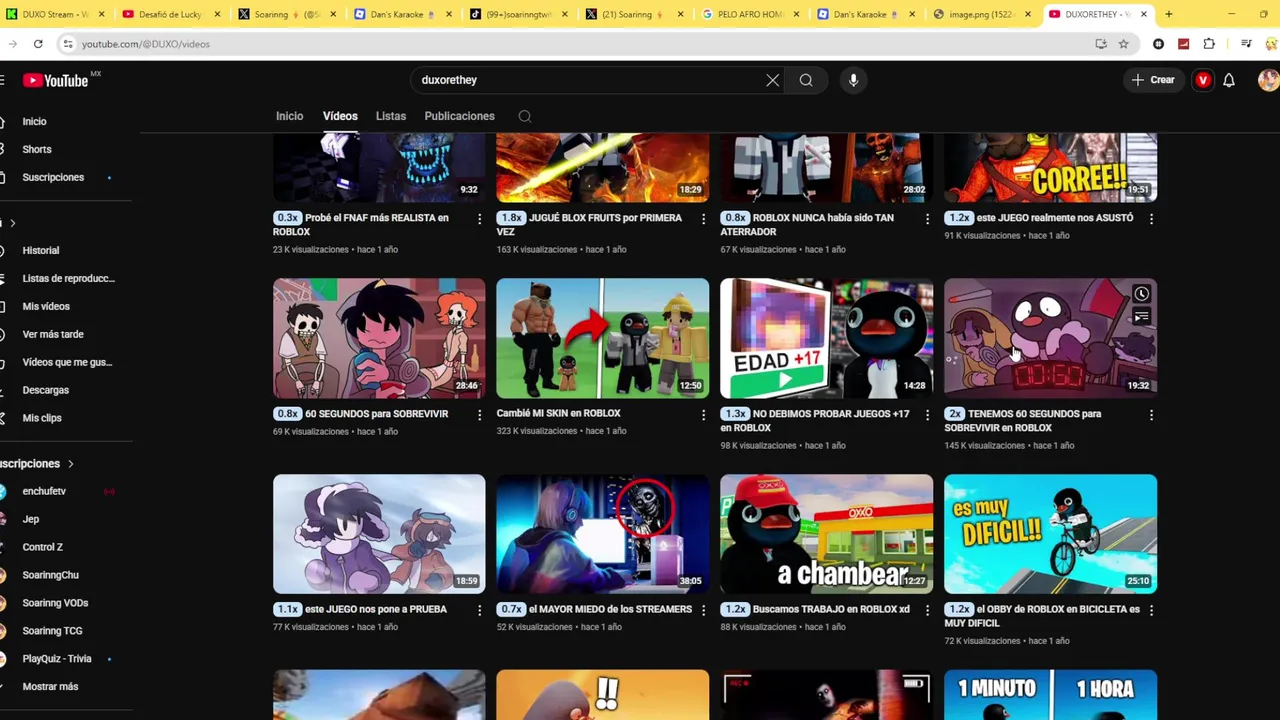Open Descargas in the sidebar
This screenshot has width=1280, height=720.
click(x=46, y=391)
